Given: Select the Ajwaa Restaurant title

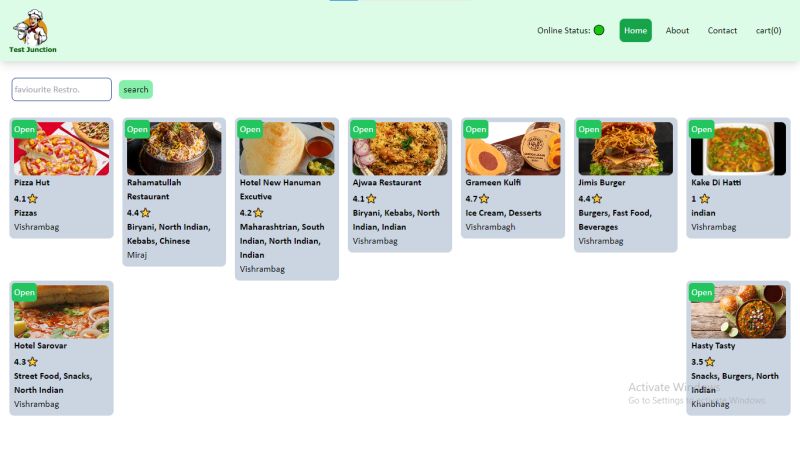Looking at the screenshot, I should [x=387, y=182].
